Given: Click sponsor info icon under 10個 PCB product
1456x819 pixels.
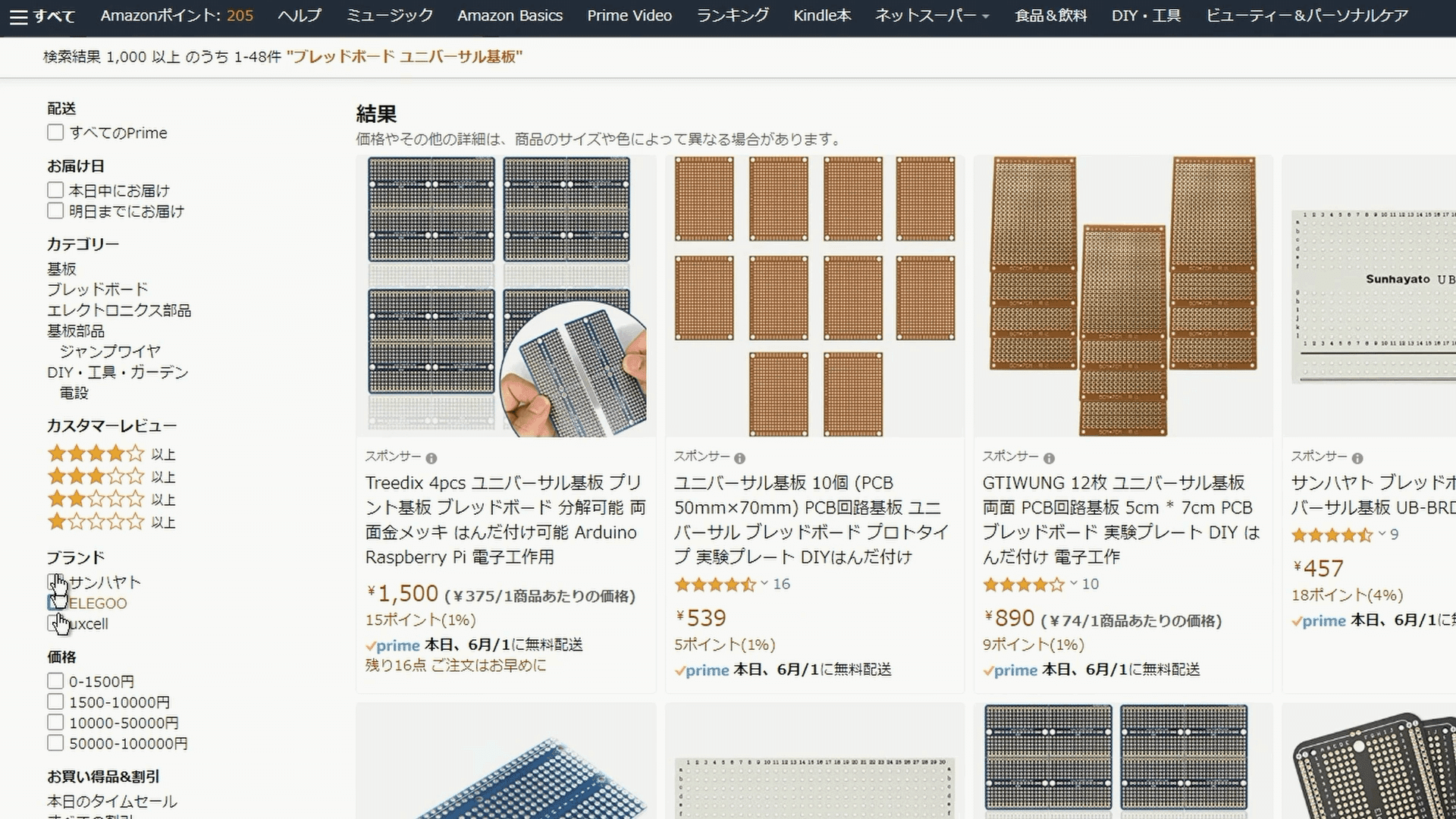Looking at the screenshot, I should click(x=739, y=458).
